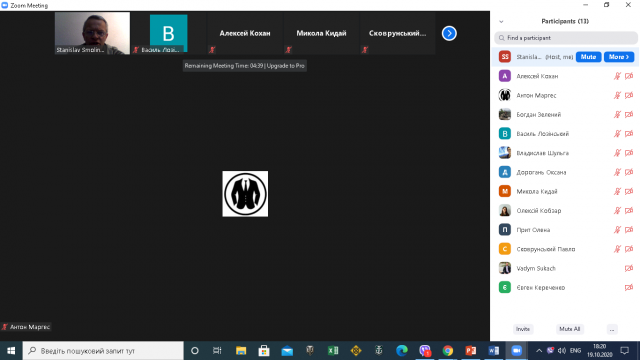Click camera-off icon for Vadym Sukach
The image size is (640, 360).
click(629, 268)
